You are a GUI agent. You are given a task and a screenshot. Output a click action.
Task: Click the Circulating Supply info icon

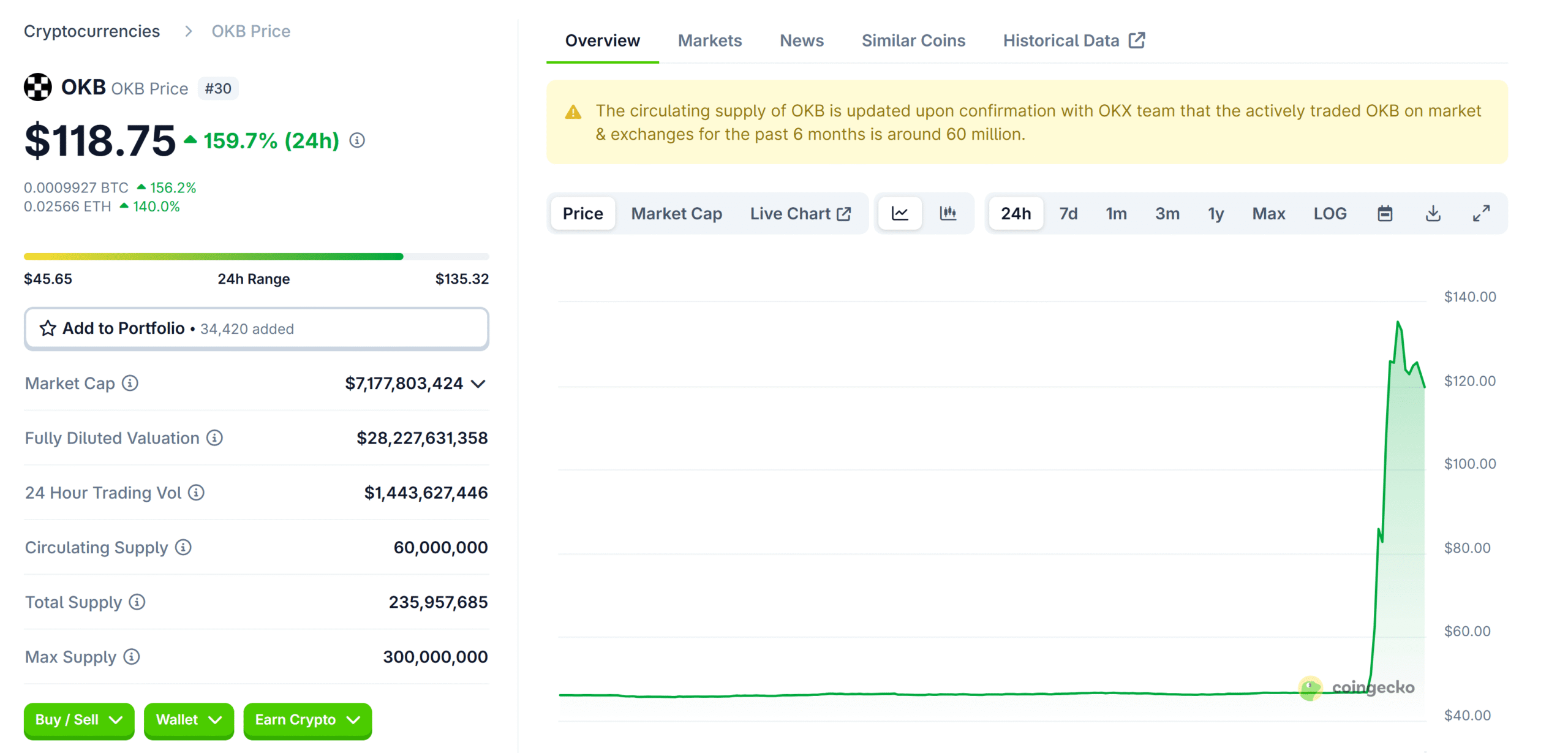[x=183, y=548]
